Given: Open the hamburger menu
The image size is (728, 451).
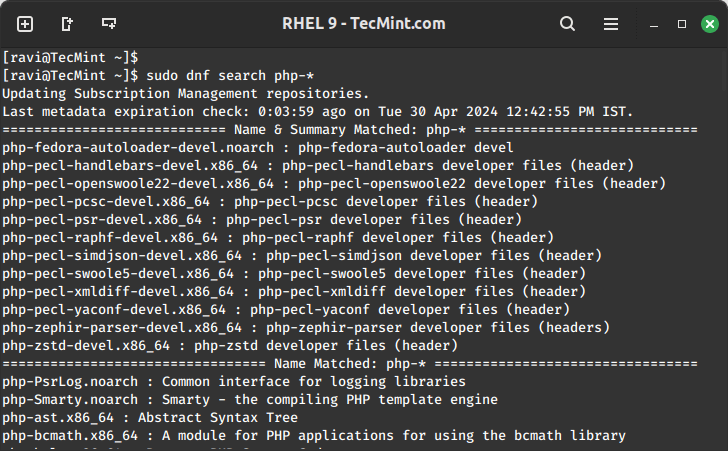Looking at the screenshot, I should 610,23.
